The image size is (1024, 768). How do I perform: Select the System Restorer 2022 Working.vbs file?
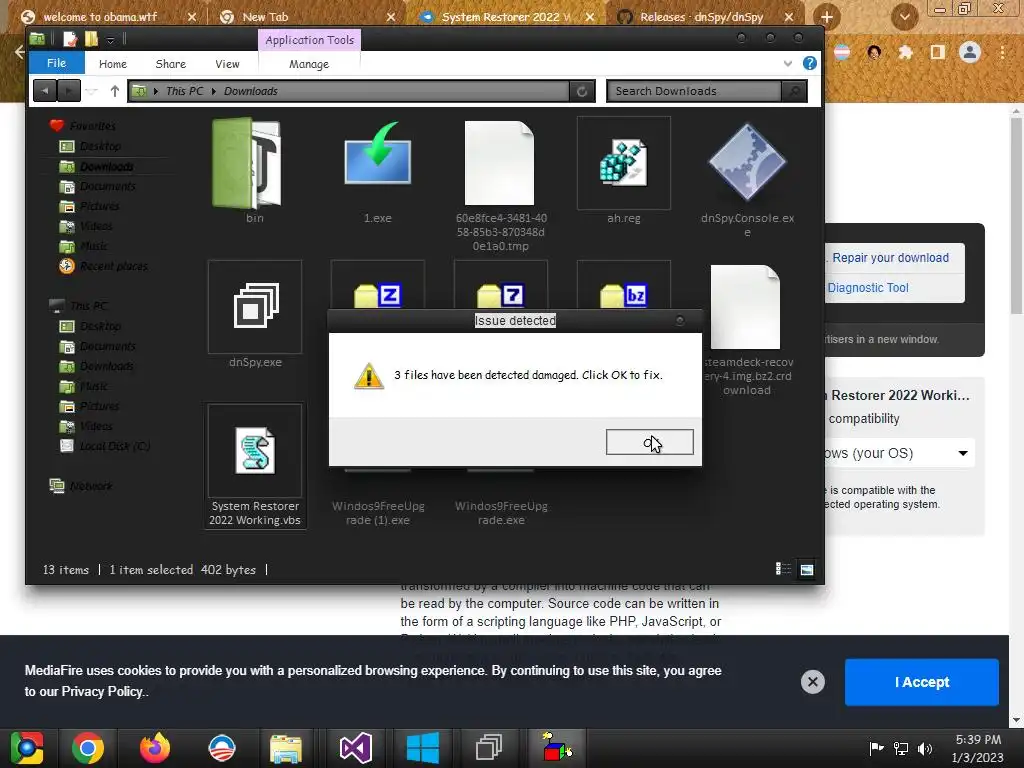(255, 466)
